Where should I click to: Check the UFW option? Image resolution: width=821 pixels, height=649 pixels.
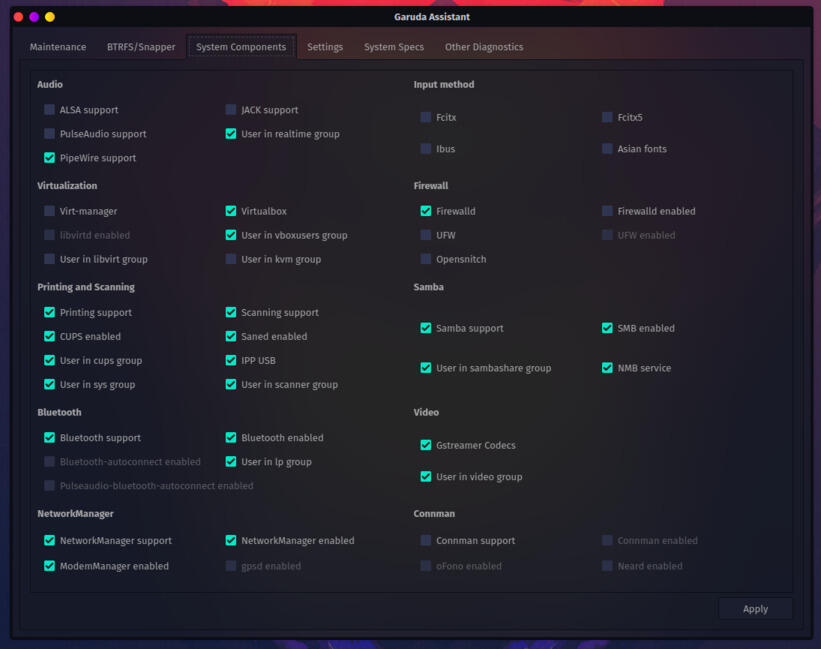(x=426, y=235)
